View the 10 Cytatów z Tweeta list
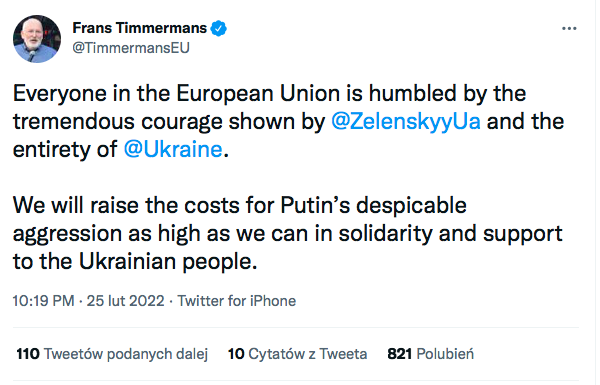This screenshot has width=600, height=385. (x=297, y=354)
